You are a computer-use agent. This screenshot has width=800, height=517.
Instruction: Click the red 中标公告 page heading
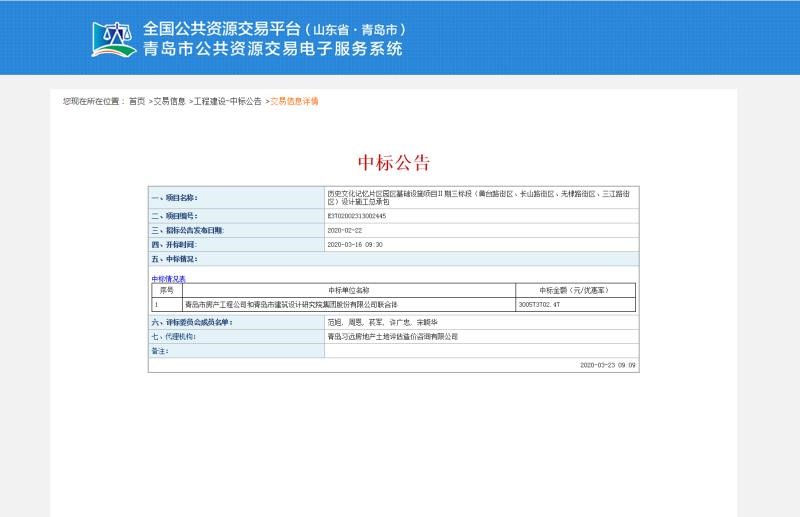[x=393, y=163]
